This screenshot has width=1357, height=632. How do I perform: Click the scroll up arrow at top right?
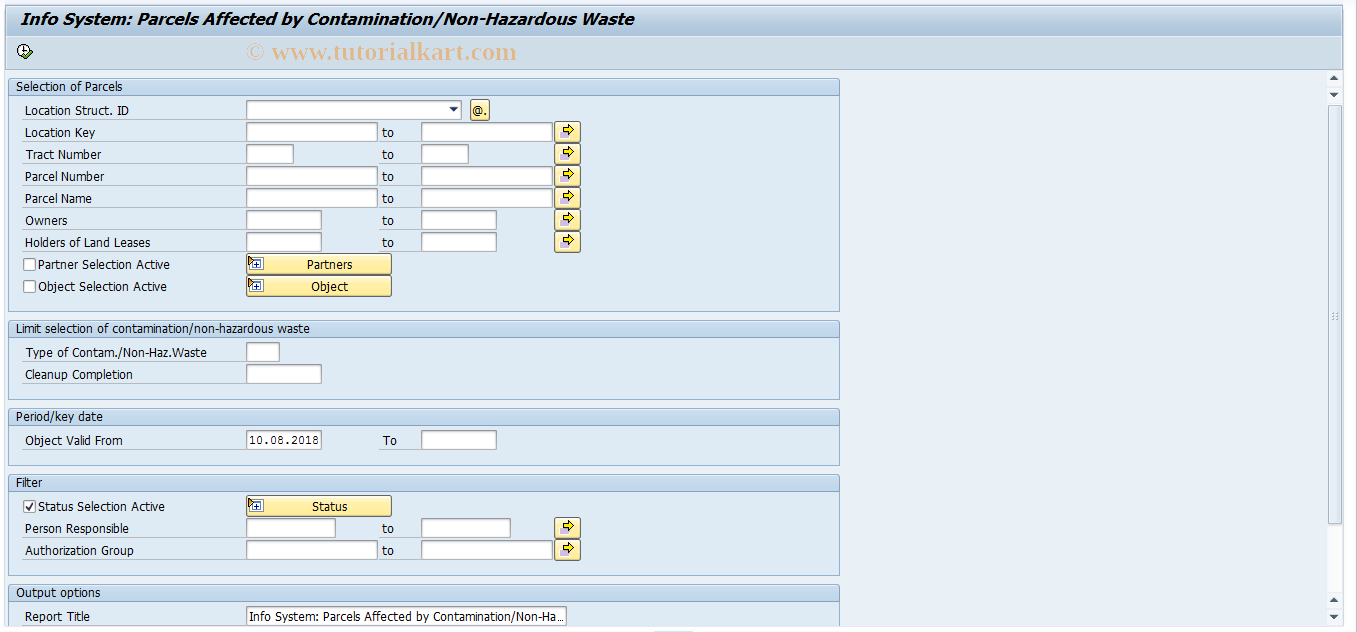[x=1334, y=78]
